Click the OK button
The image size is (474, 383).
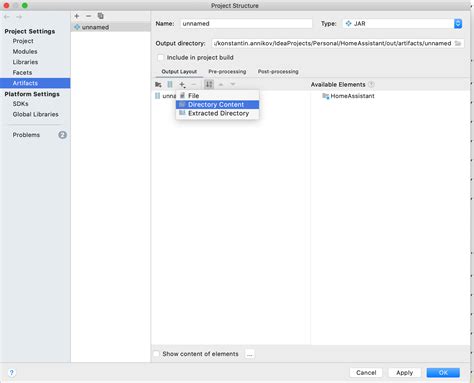[x=443, y=373]
